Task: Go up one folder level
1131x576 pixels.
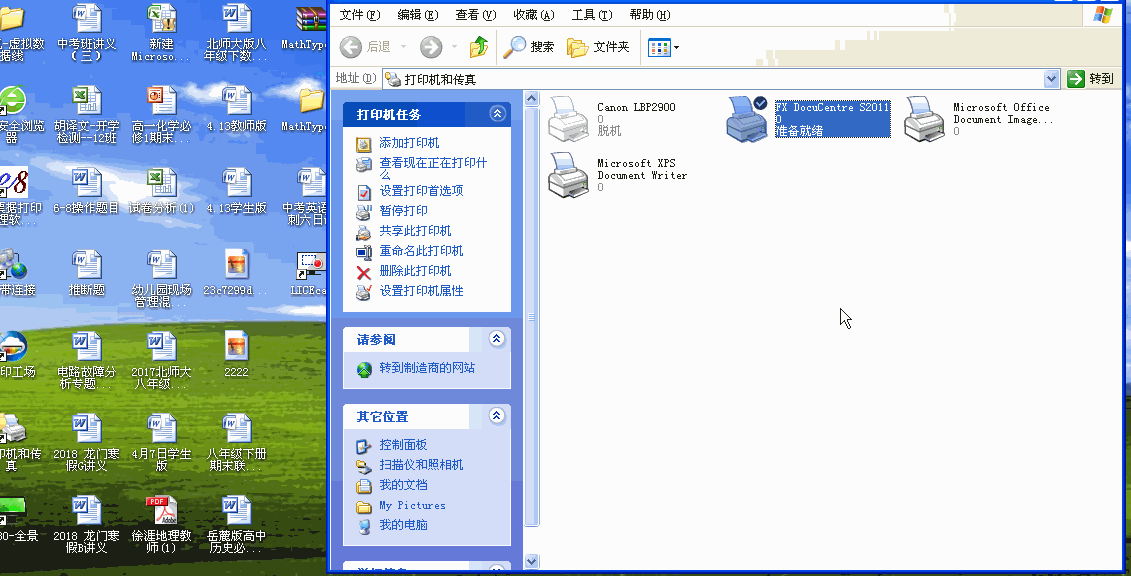Action: coord(479,48)
